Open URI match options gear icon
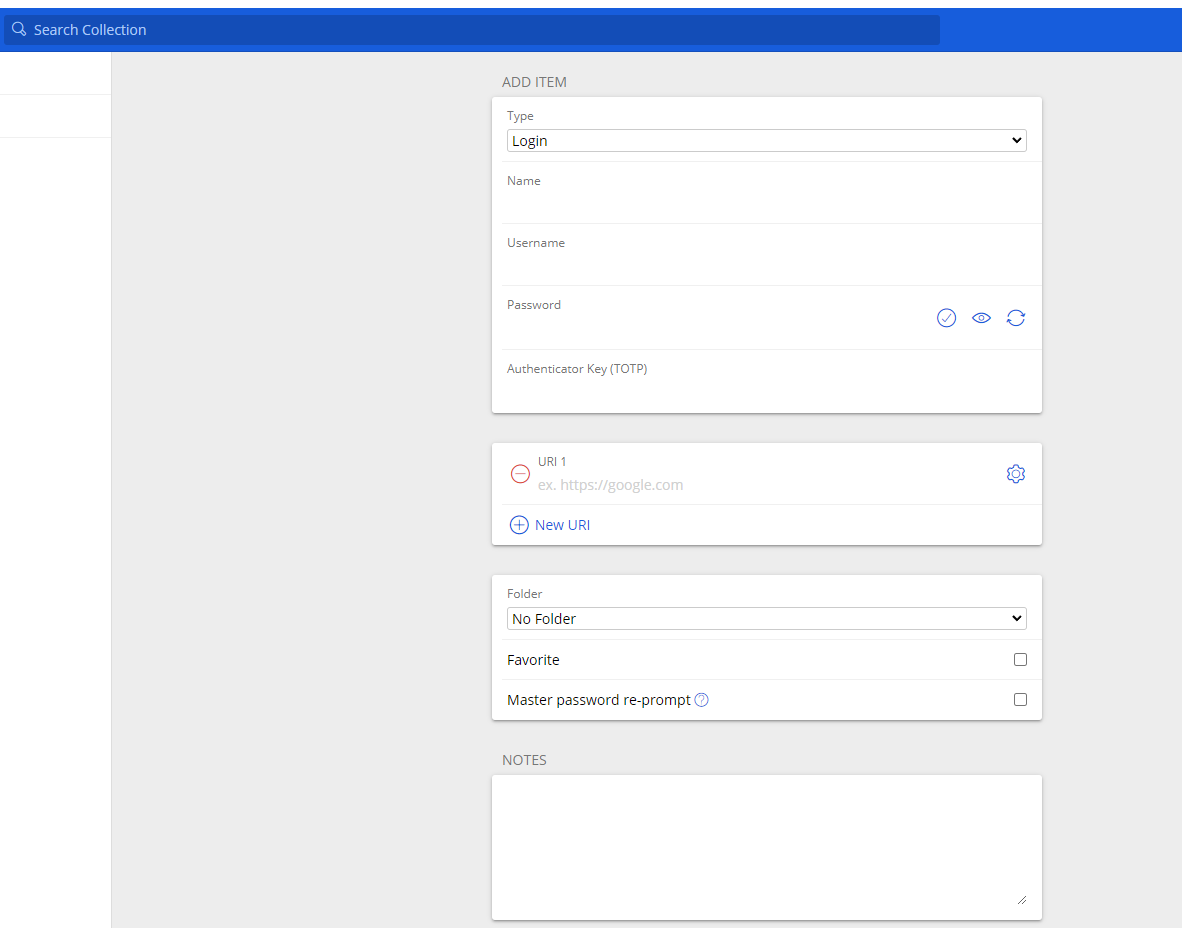This screenshot has width=1182, height=928. pyautogui.click(x=1016, y=474)
